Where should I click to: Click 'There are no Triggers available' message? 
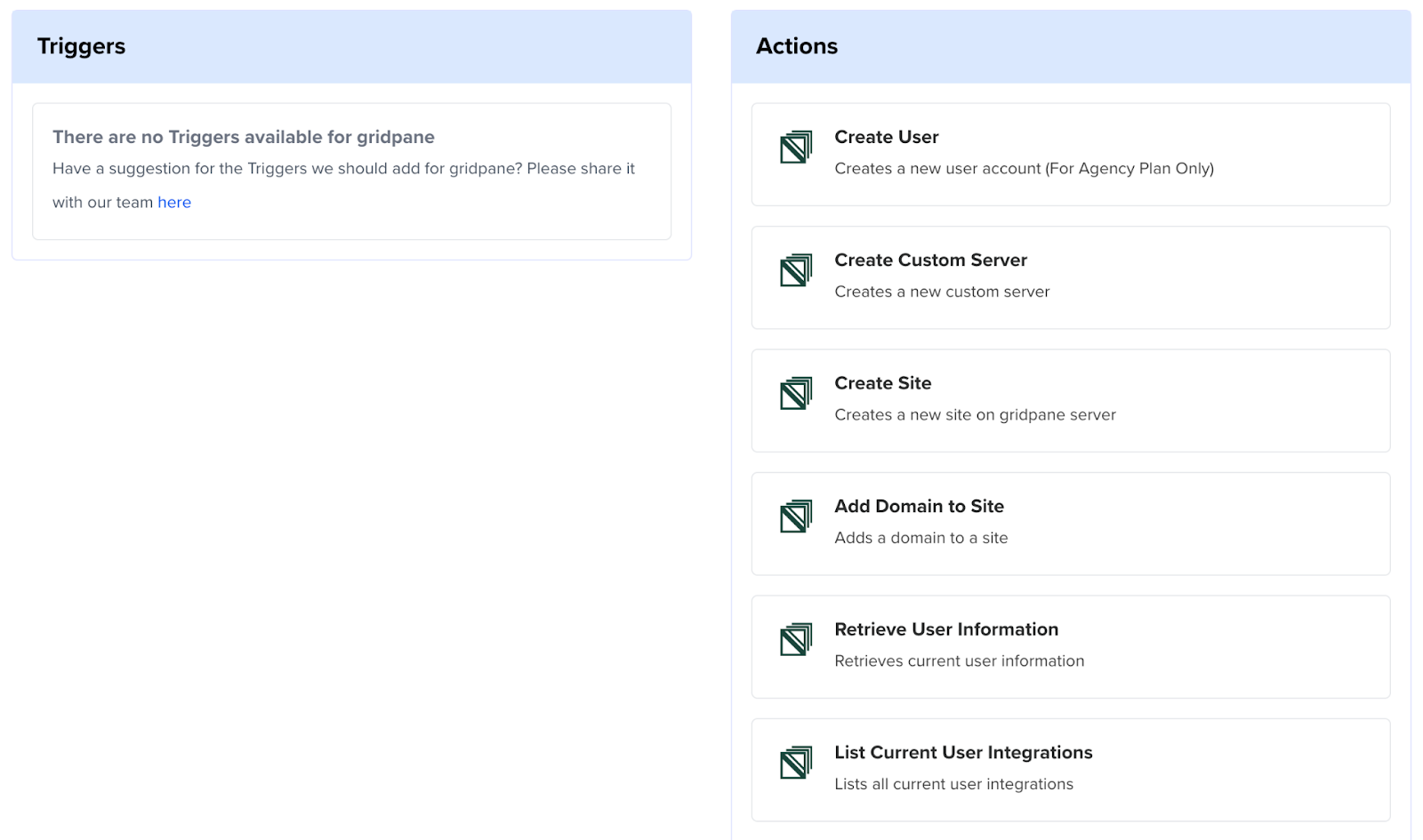(244, 137)
